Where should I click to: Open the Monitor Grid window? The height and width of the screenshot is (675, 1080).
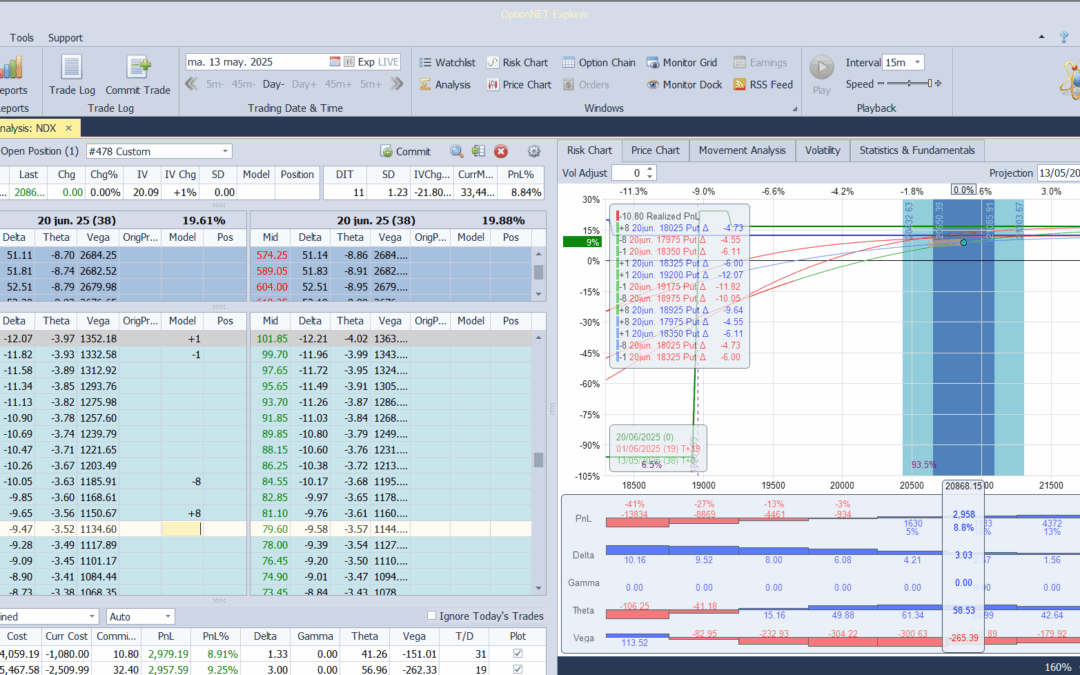pos(682,62)
